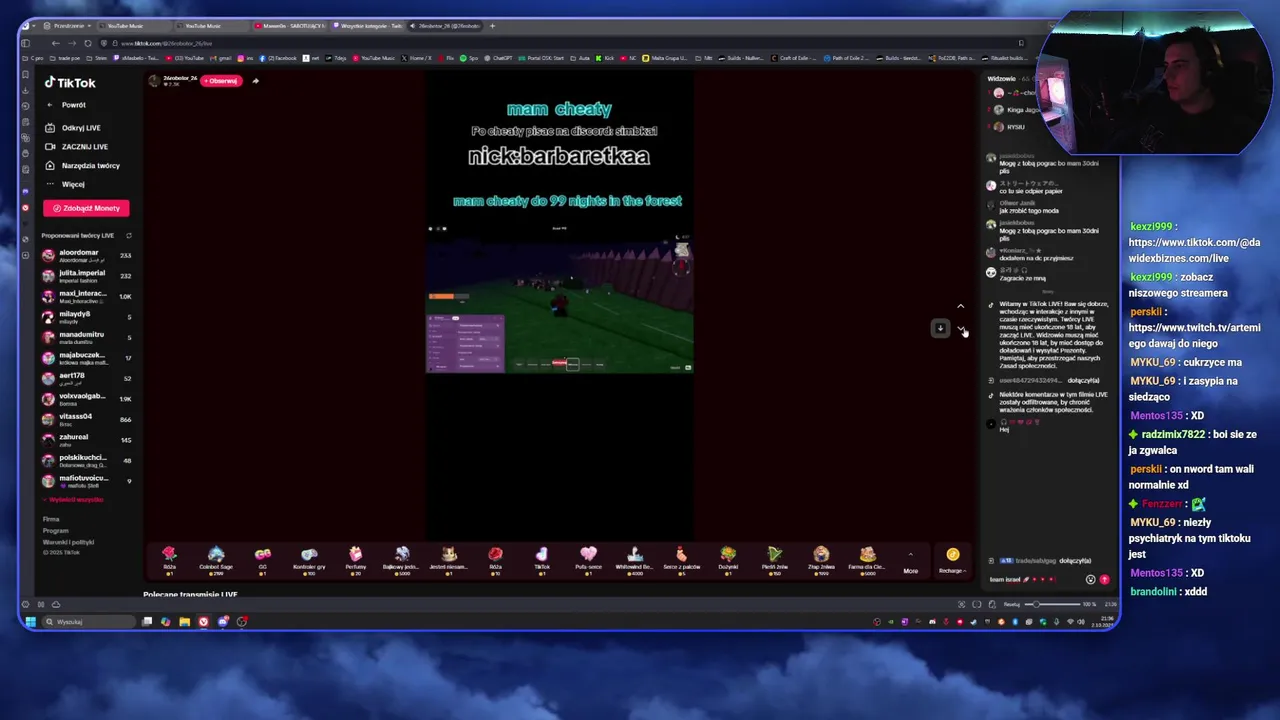This screenshot has width=1280, height=720.
Task: Open julita.imperial live stream
Action: (x=86, y=275)
